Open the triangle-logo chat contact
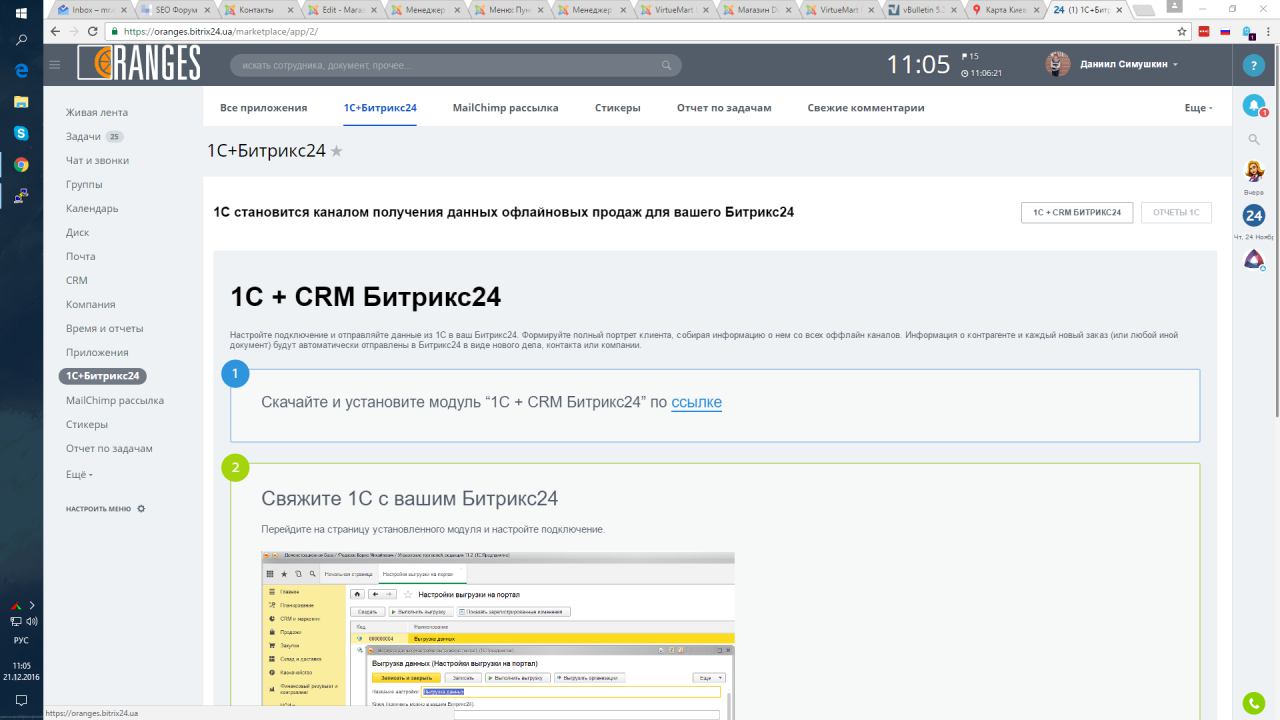The width and height of the screenshot is (1280, 720). (x=1254, y=259)
